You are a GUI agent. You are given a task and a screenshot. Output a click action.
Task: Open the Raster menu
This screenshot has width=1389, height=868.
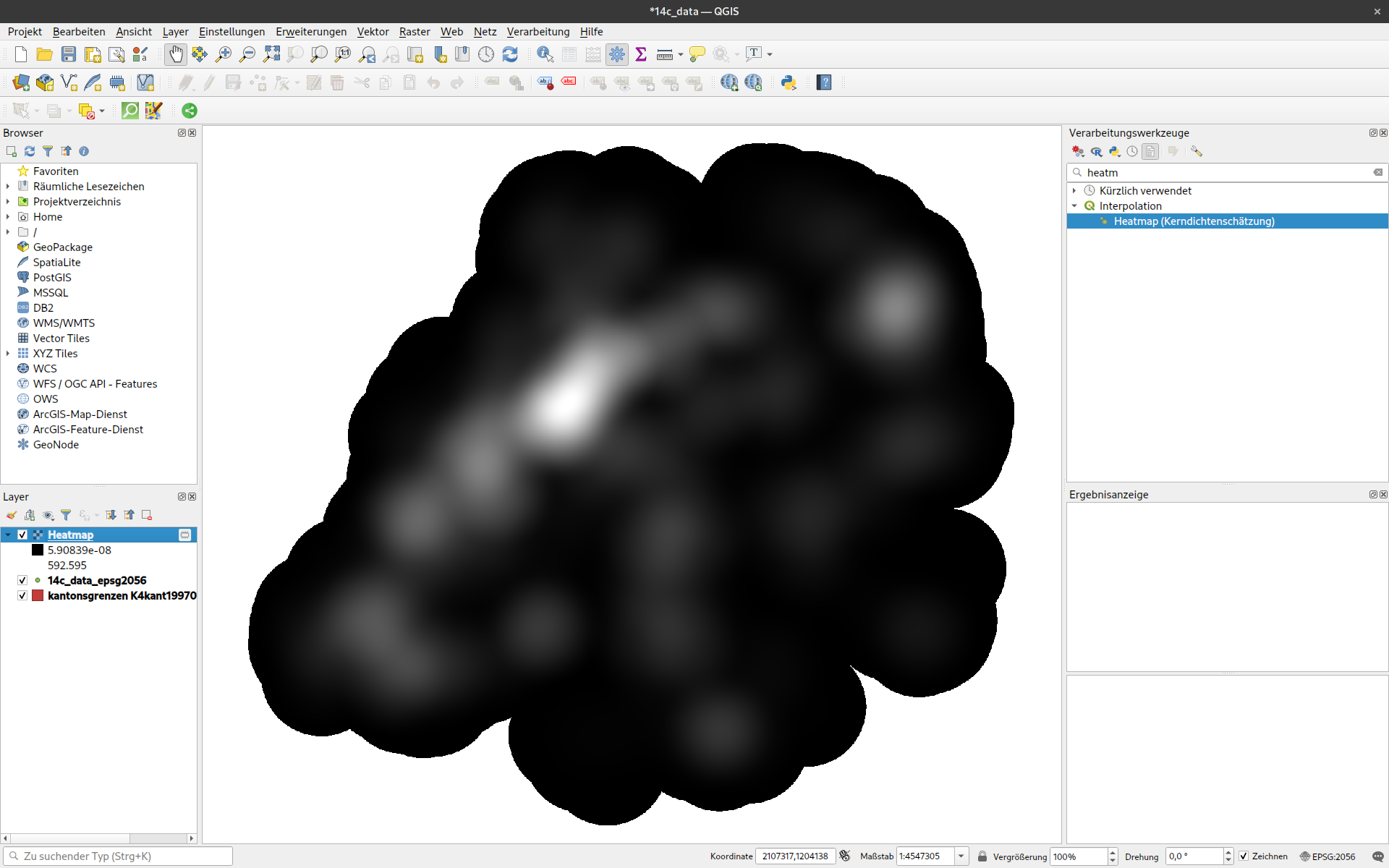[x=414, y=32]
